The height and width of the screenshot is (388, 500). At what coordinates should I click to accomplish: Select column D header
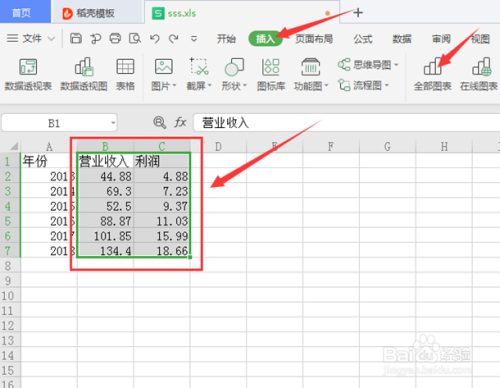click(218, 146)
